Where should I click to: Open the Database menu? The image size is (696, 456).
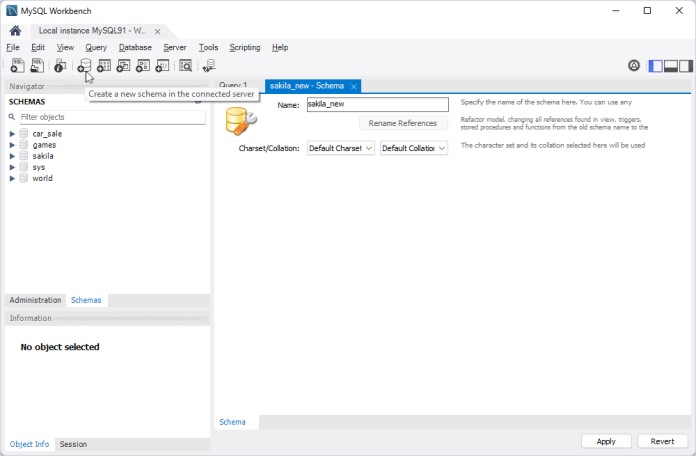[135, 47]
